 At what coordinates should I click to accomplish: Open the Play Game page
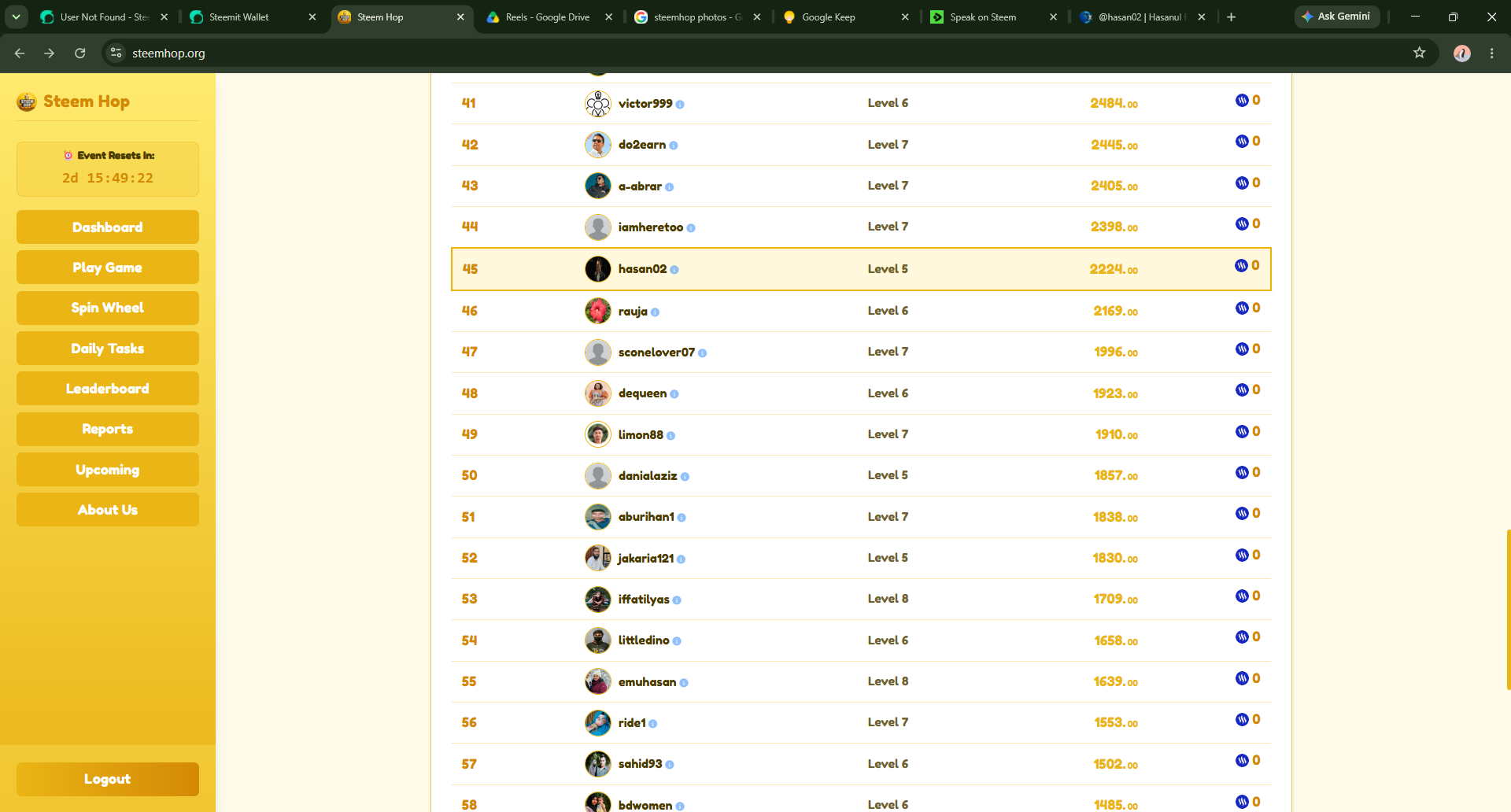(x=108, y=268)
